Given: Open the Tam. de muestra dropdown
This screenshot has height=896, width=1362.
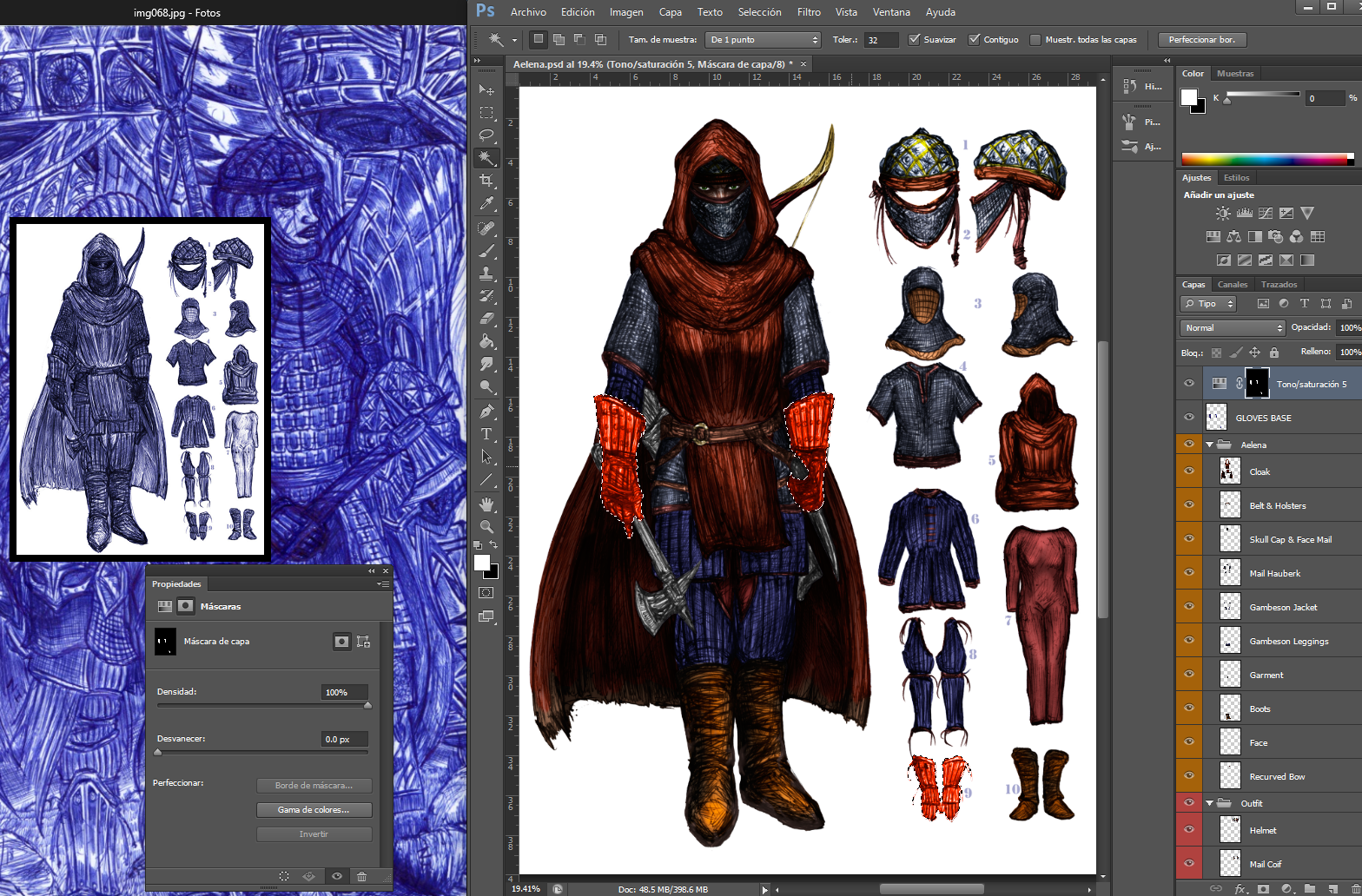Looking at the screenshot, I should pyautogui.click(x=763, y=39).
